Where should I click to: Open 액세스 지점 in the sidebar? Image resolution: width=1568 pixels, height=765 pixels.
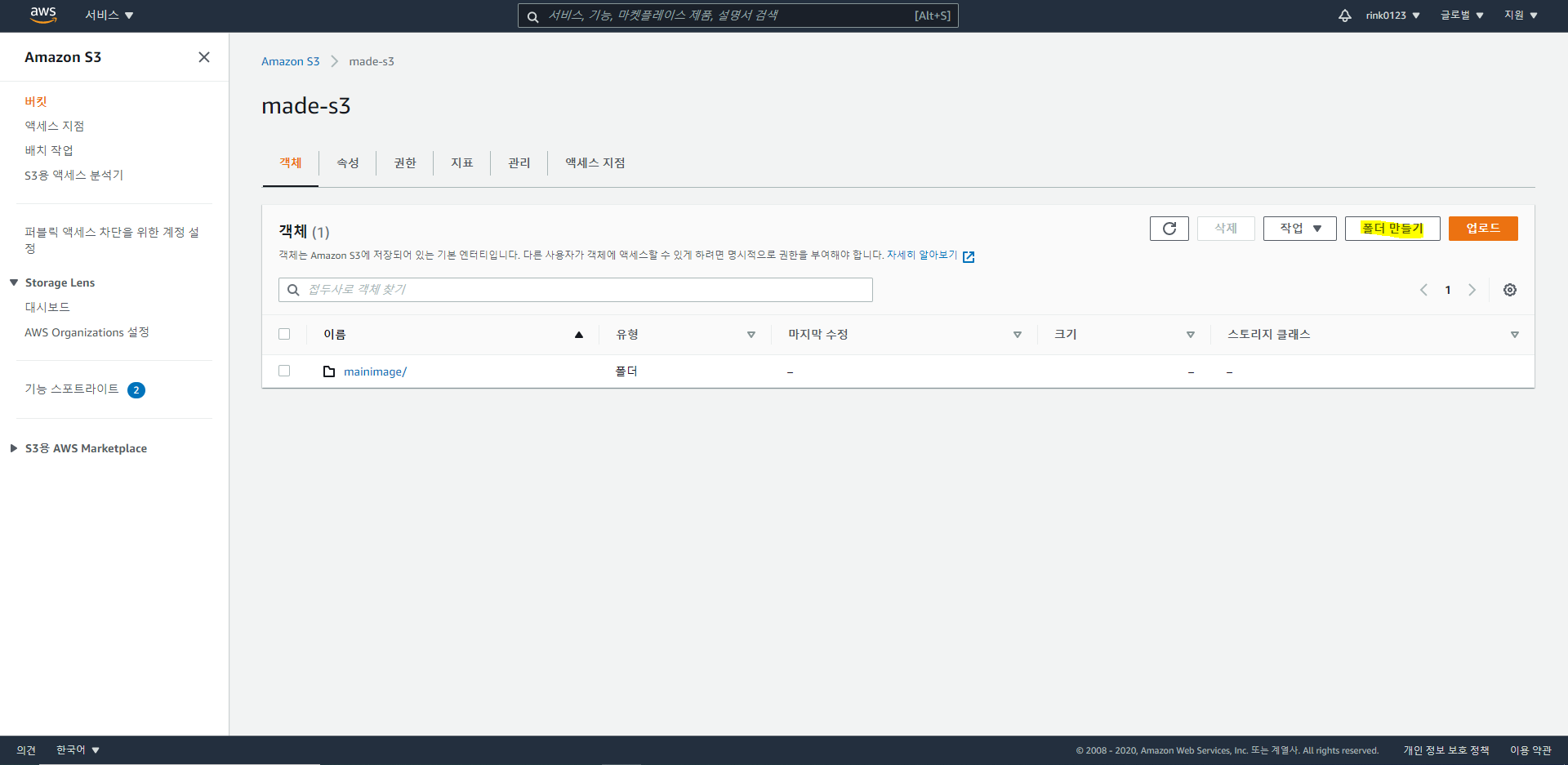55,127
